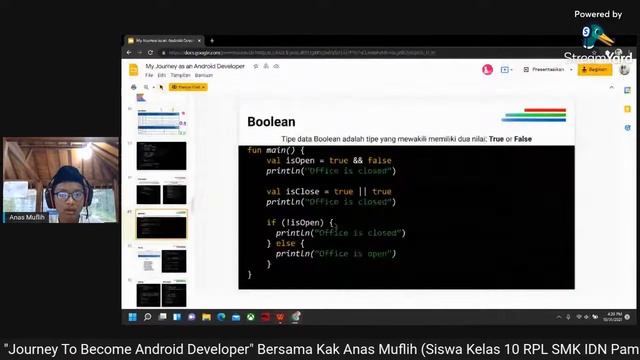Click the Tipe data Boolean description text

click(406, 139)
